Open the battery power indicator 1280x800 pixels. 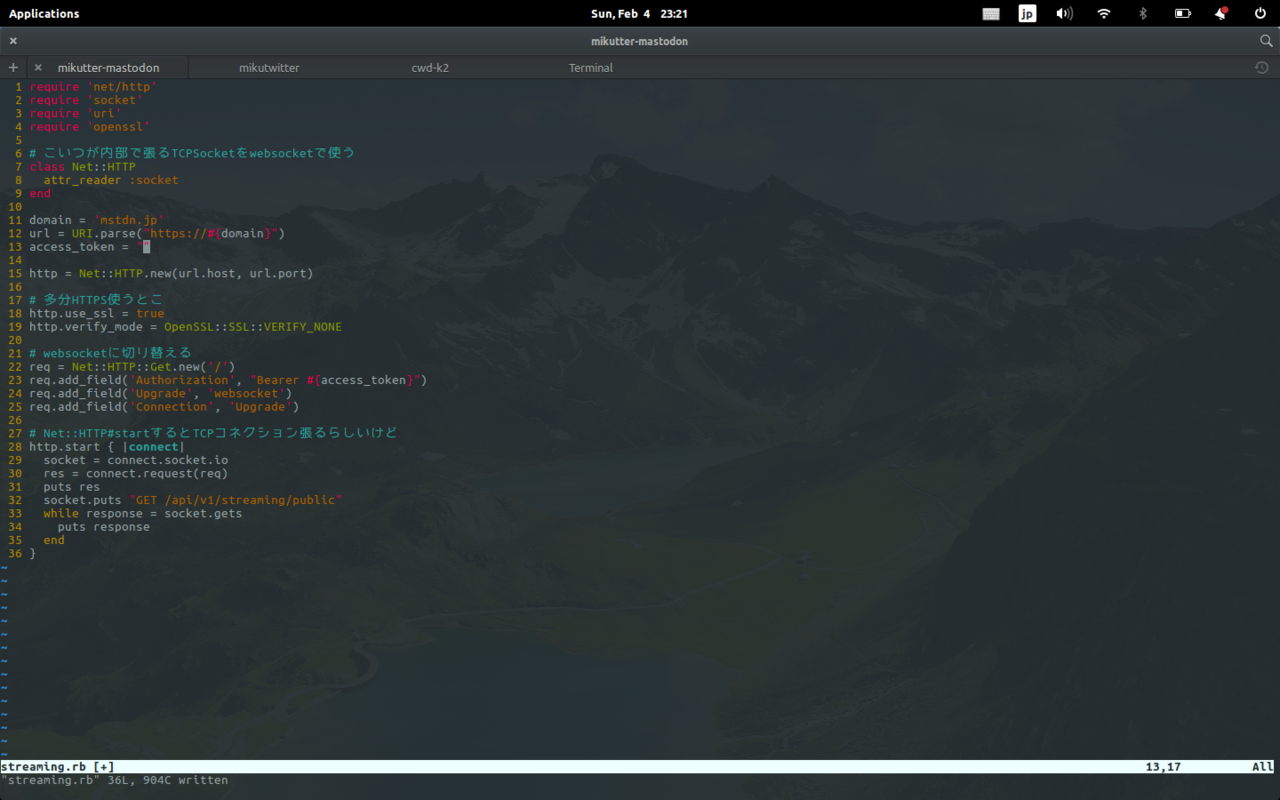point(1182,14)
